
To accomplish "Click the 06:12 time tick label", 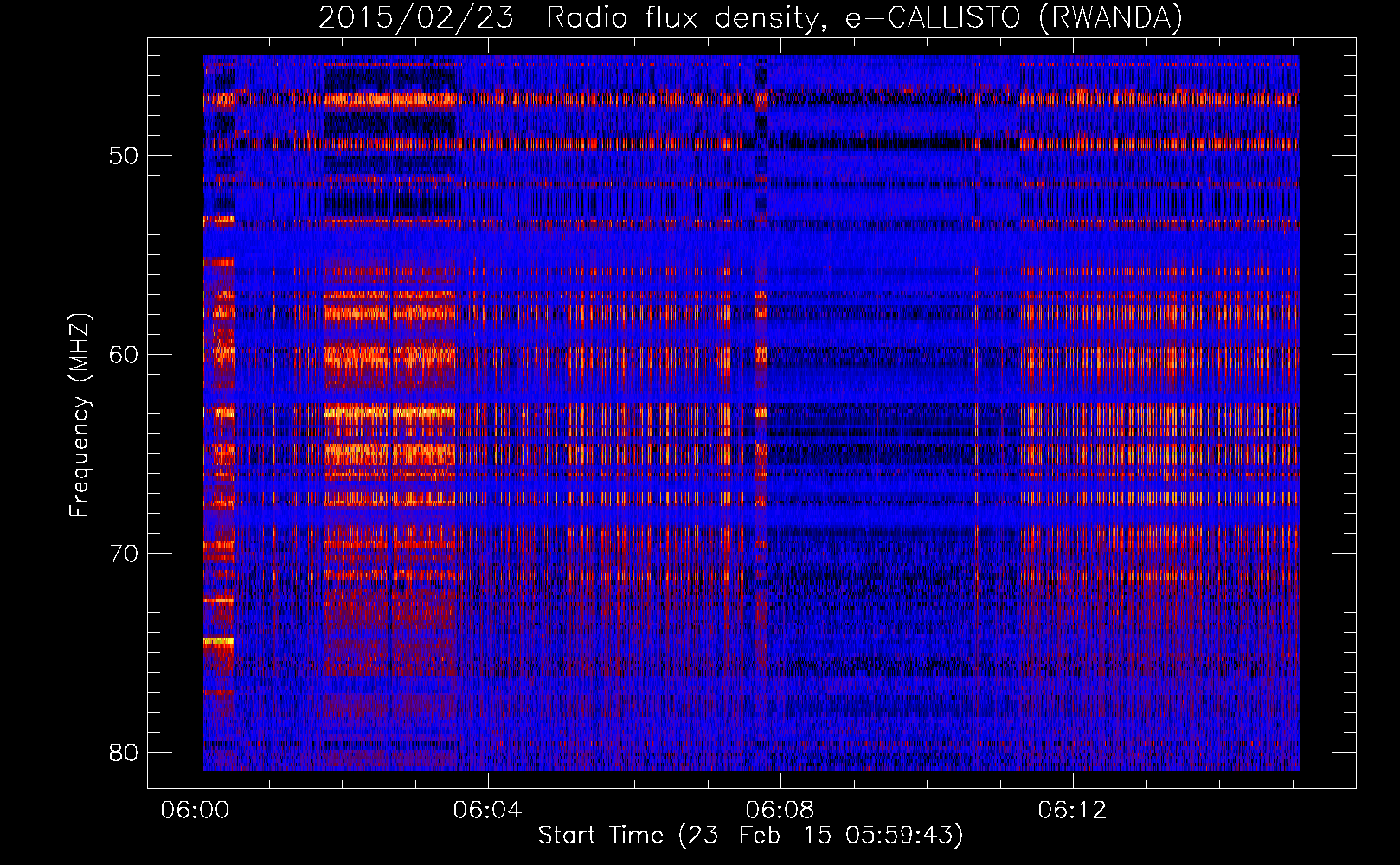I will pyautogui.click(x=1073, y=810).
